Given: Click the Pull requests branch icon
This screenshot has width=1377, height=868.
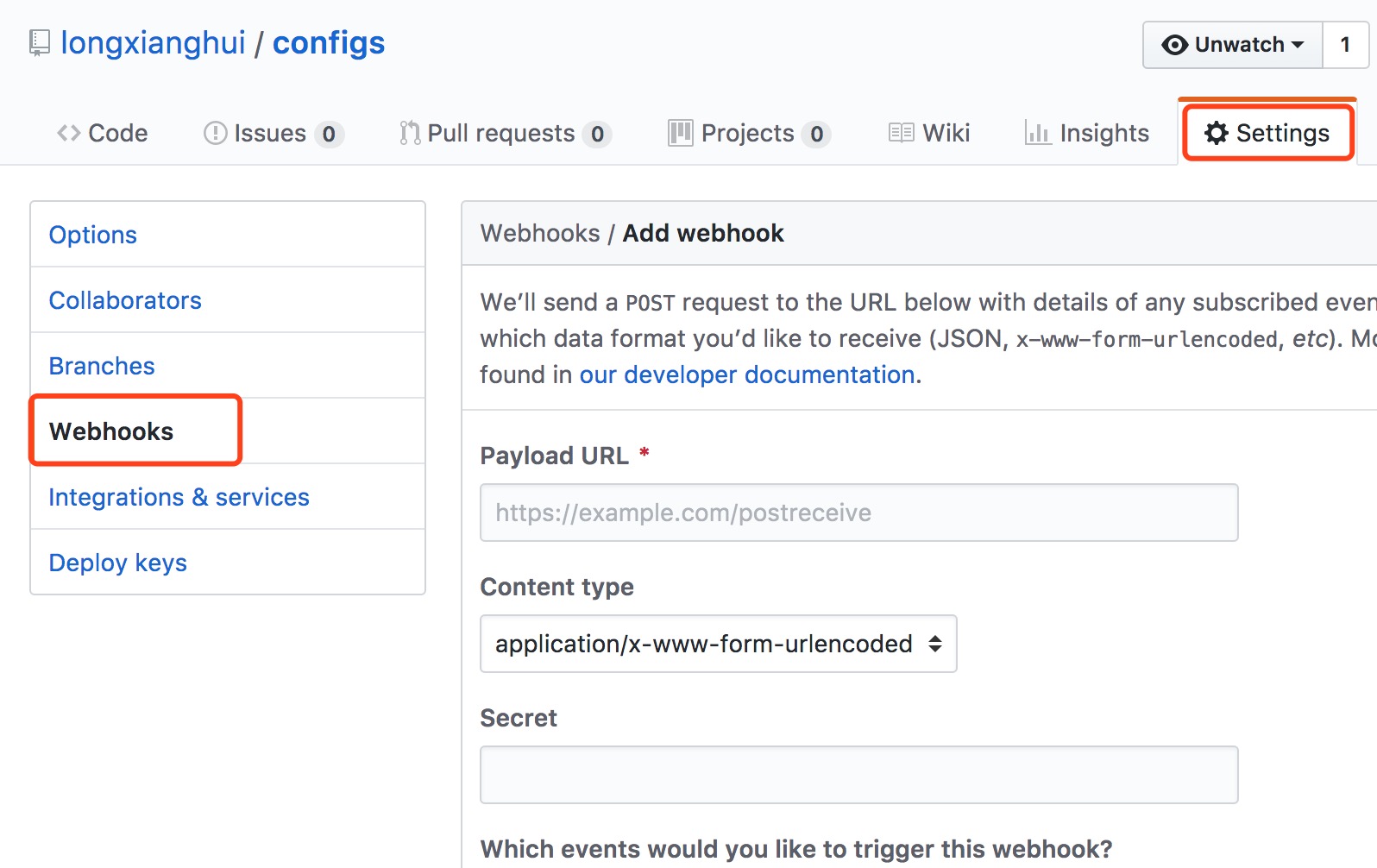Looking at the screenshot, I should click(x=410, y=133).
